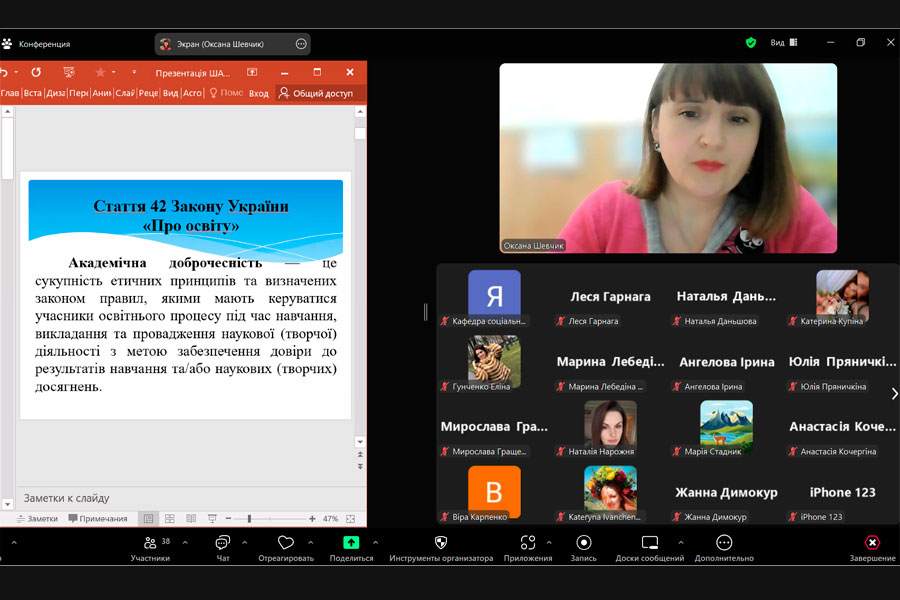The height and width of the screenshot is (600, 900).
Task: Click the red Завершение end meeting button
Action: click(872, 543)
